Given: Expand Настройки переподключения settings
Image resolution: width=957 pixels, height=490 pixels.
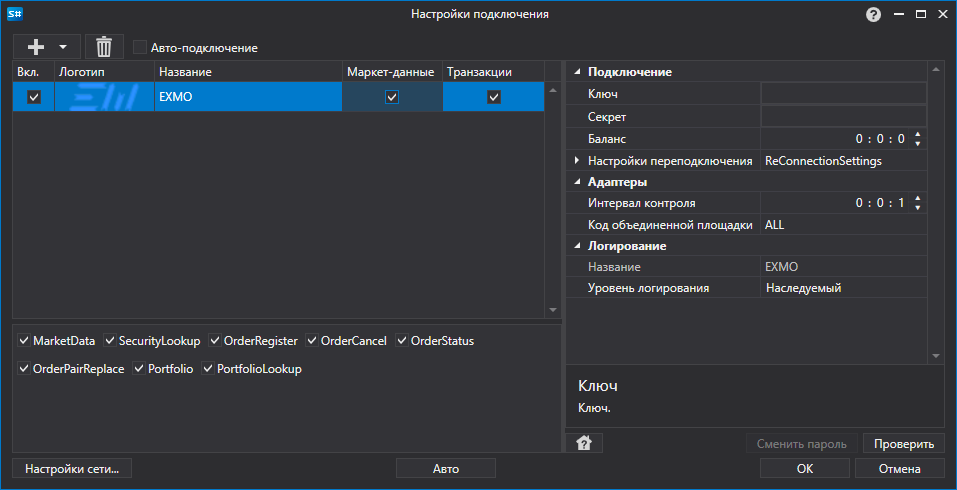Looking at the screenshot, I should 577,161.
